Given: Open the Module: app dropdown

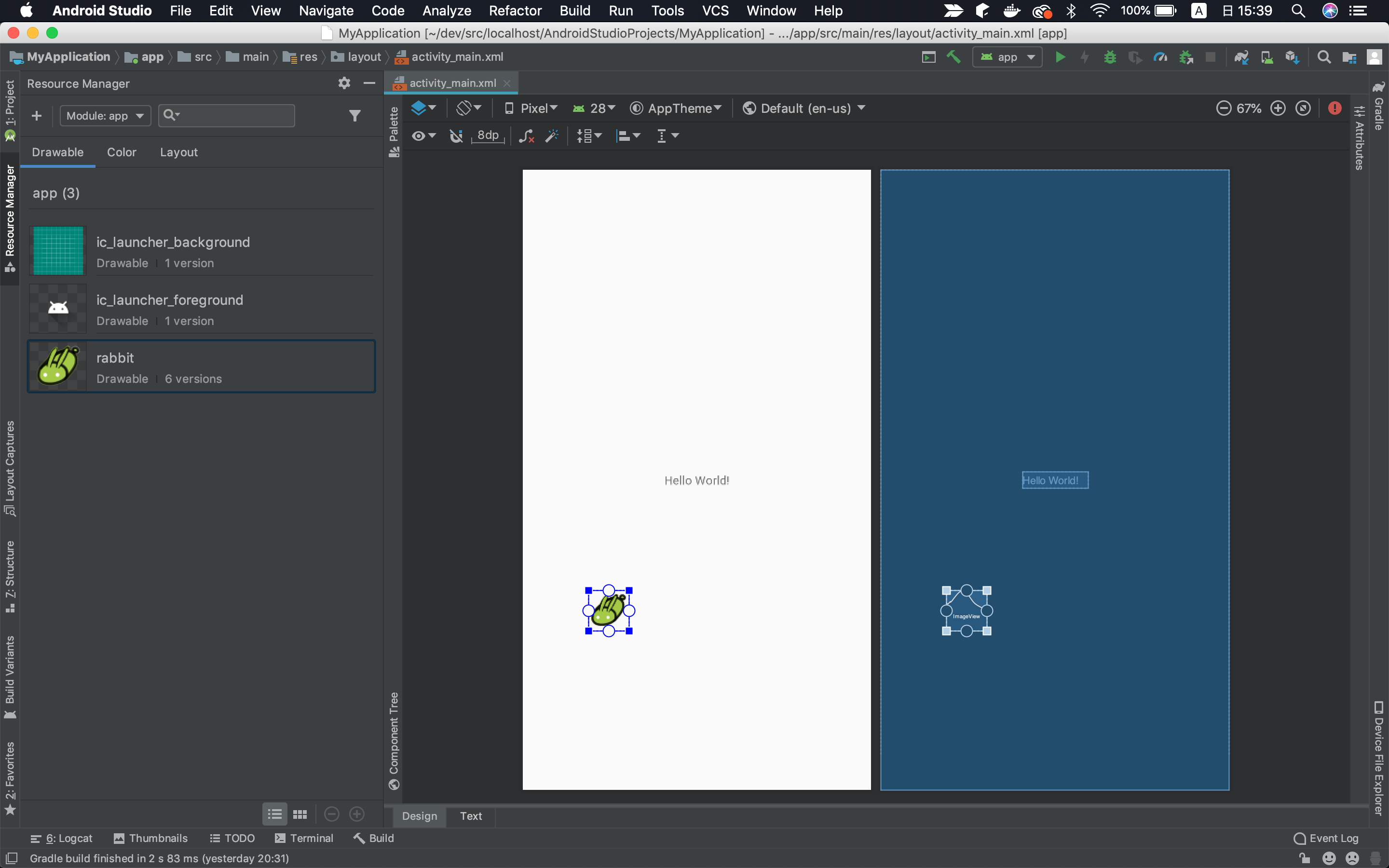Looking at the screenshot, I should click(x=105, y=116).
